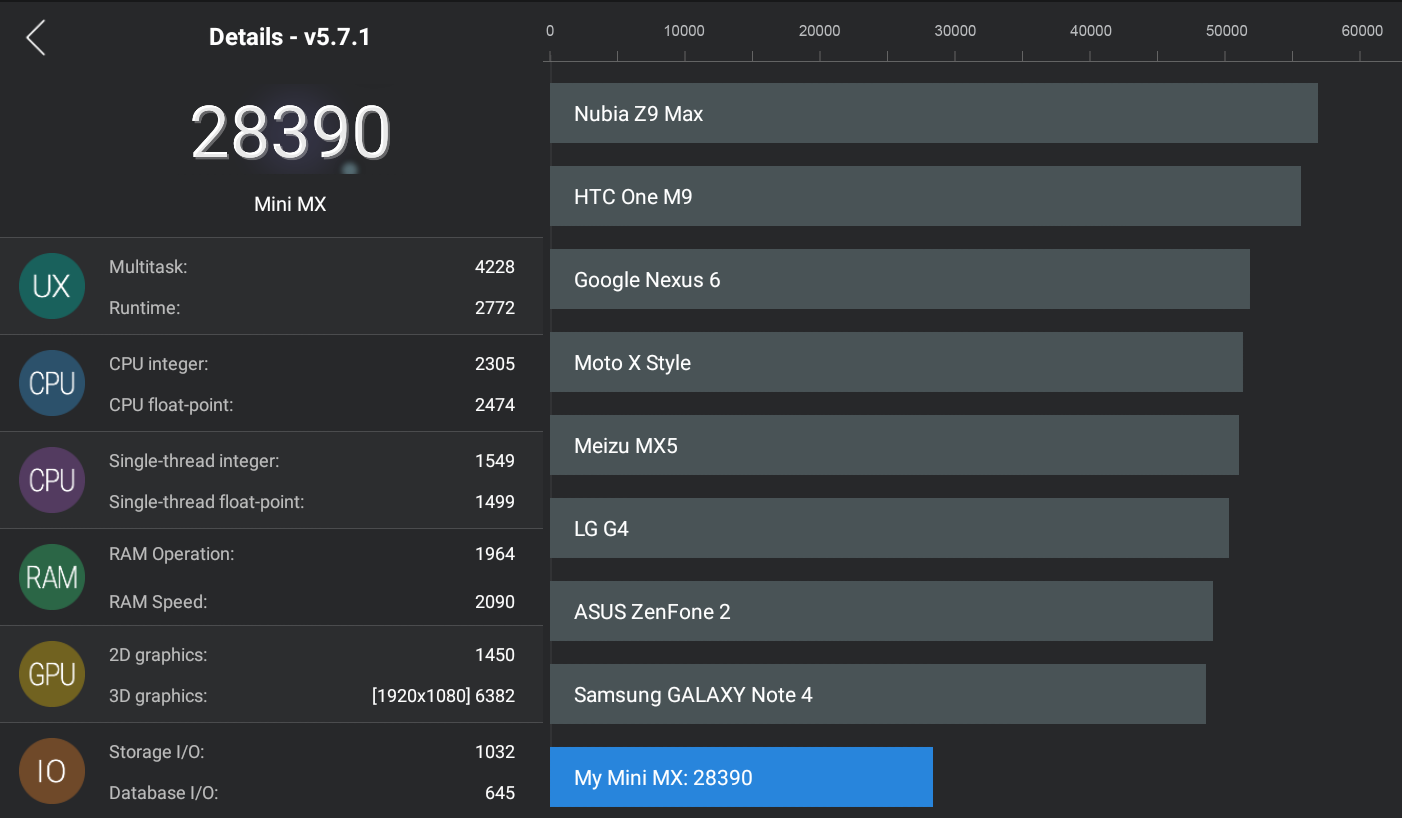1402x818 pixels.
Task: Select the blue CPU category icon
Action: tap(51, 383)
